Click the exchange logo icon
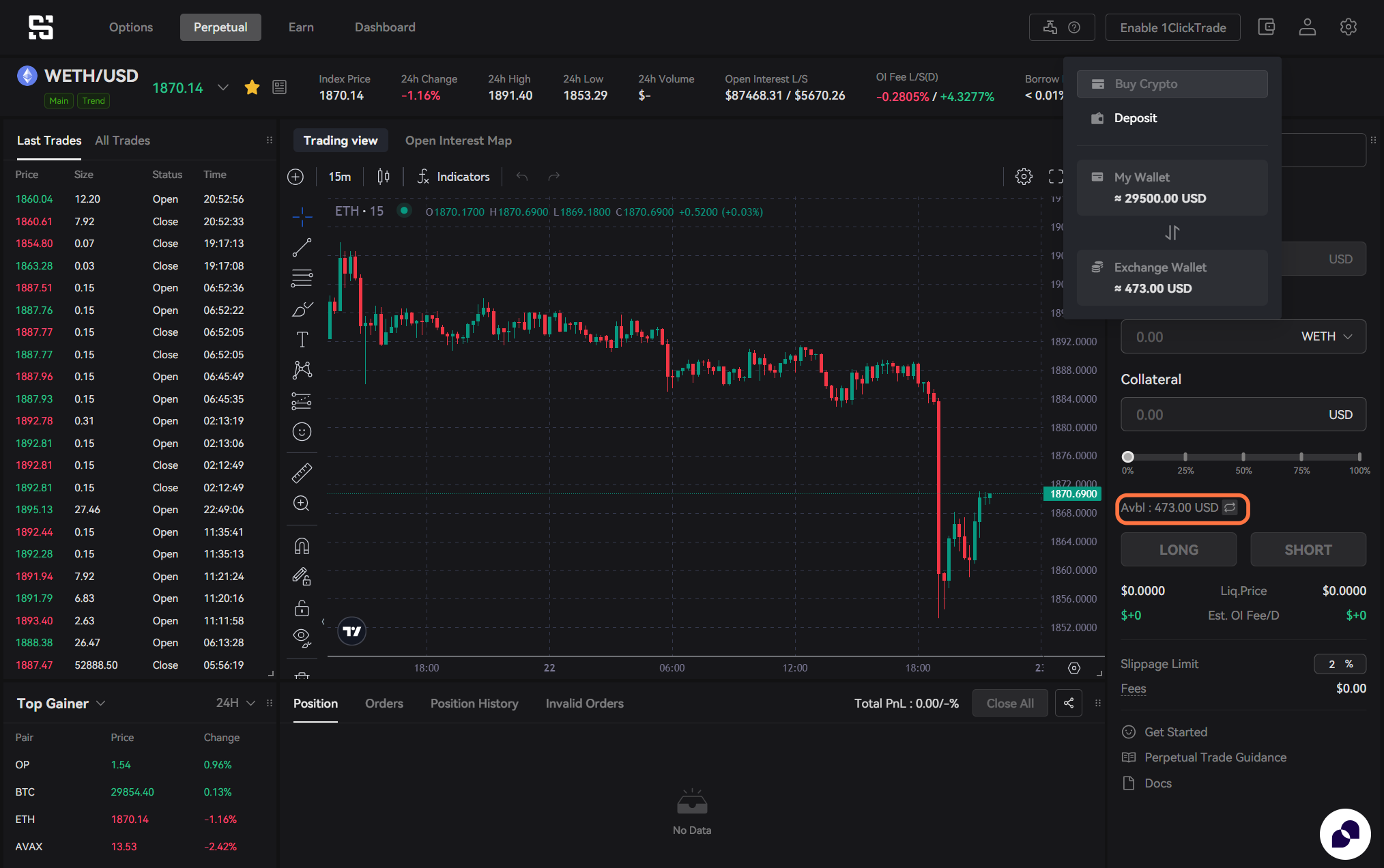This screenshot has height=868, width=1384. (x=41, y=27)
